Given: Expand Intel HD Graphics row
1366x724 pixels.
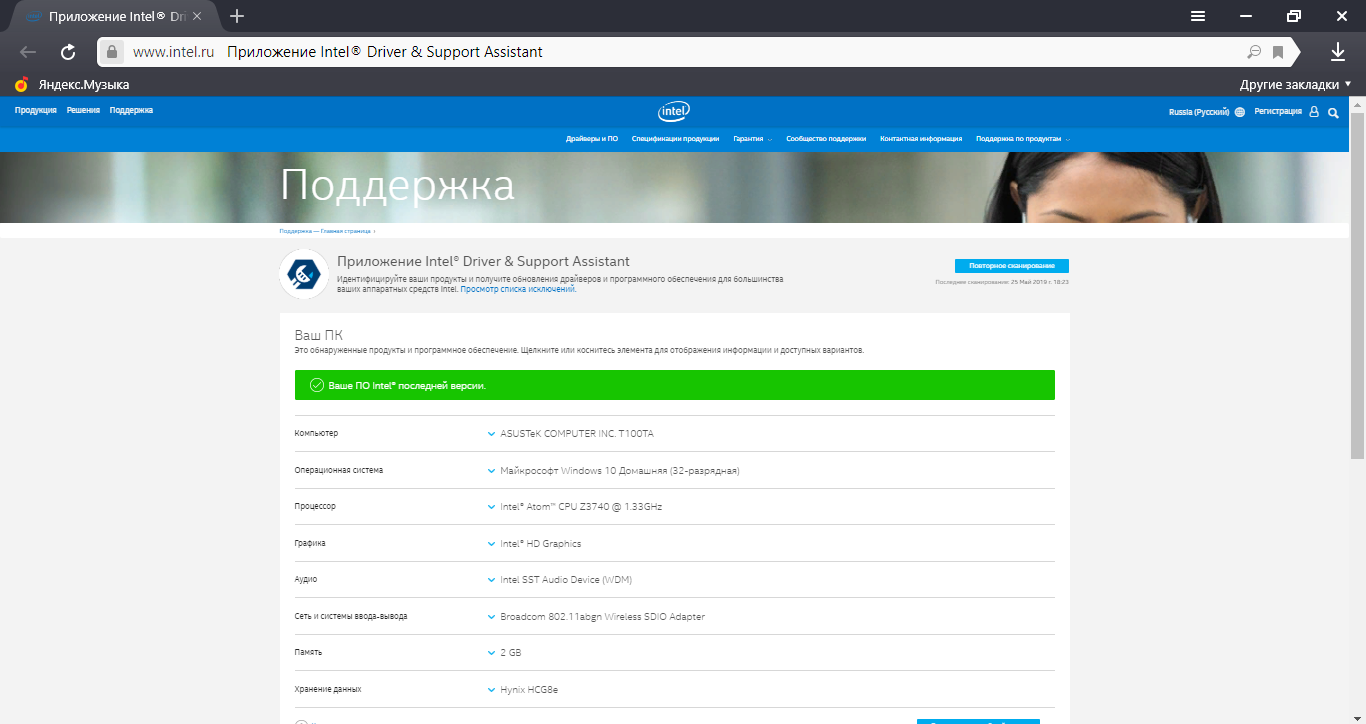Looking at the screenshot, I should tap(674, 543).
